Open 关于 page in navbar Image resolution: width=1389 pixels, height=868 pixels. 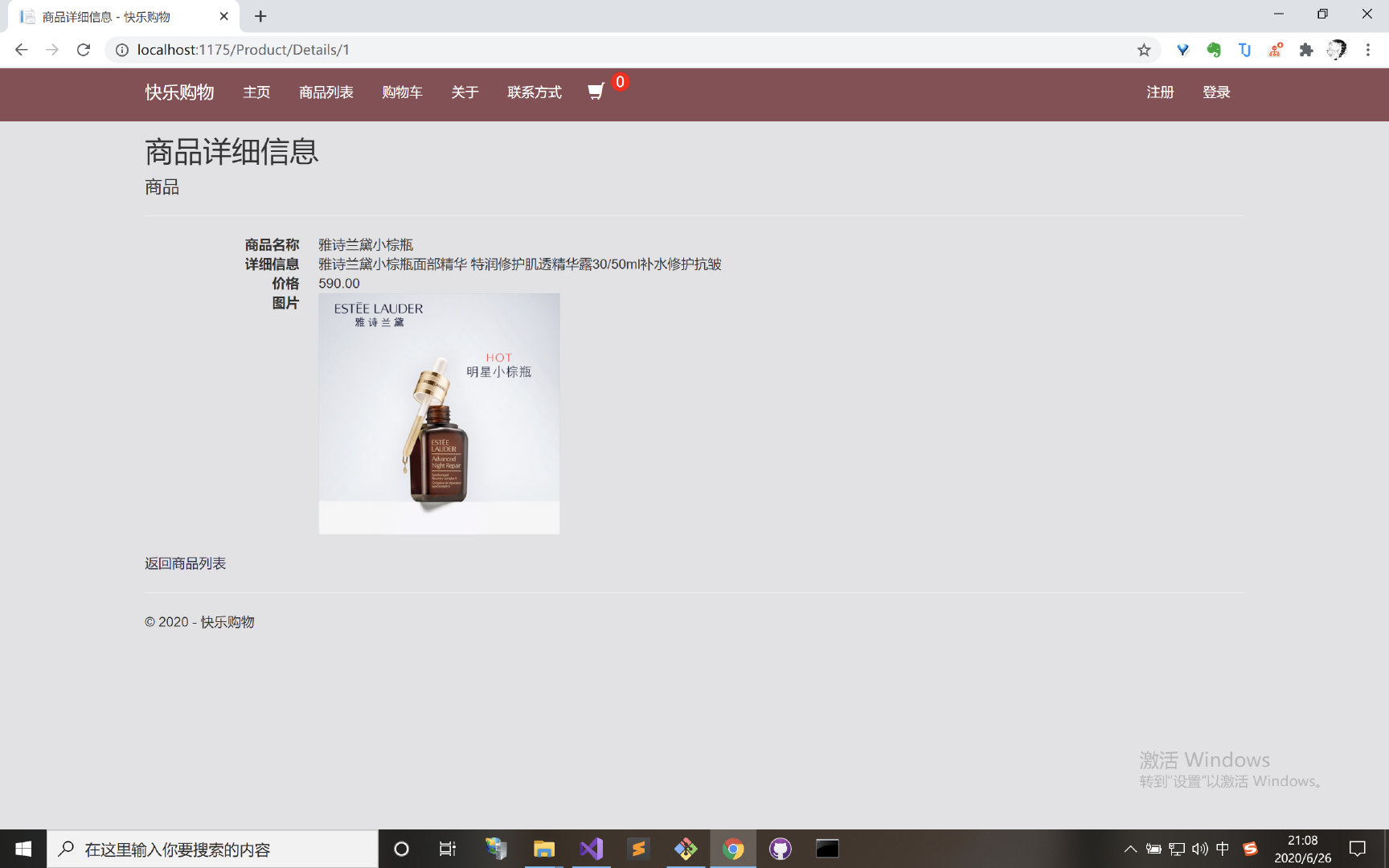(465, 92)
